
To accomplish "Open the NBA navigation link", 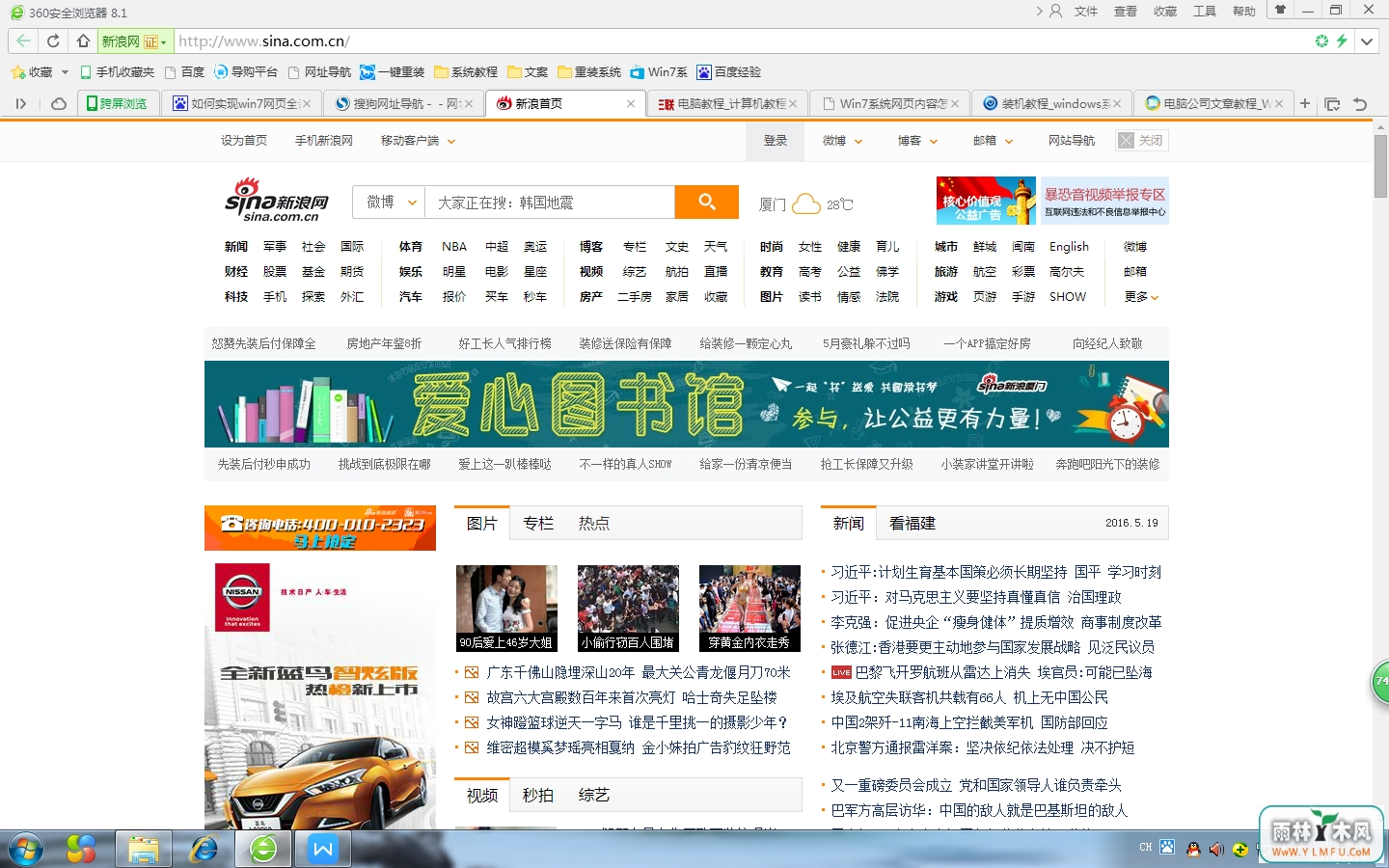I will (x=454, y=247).
